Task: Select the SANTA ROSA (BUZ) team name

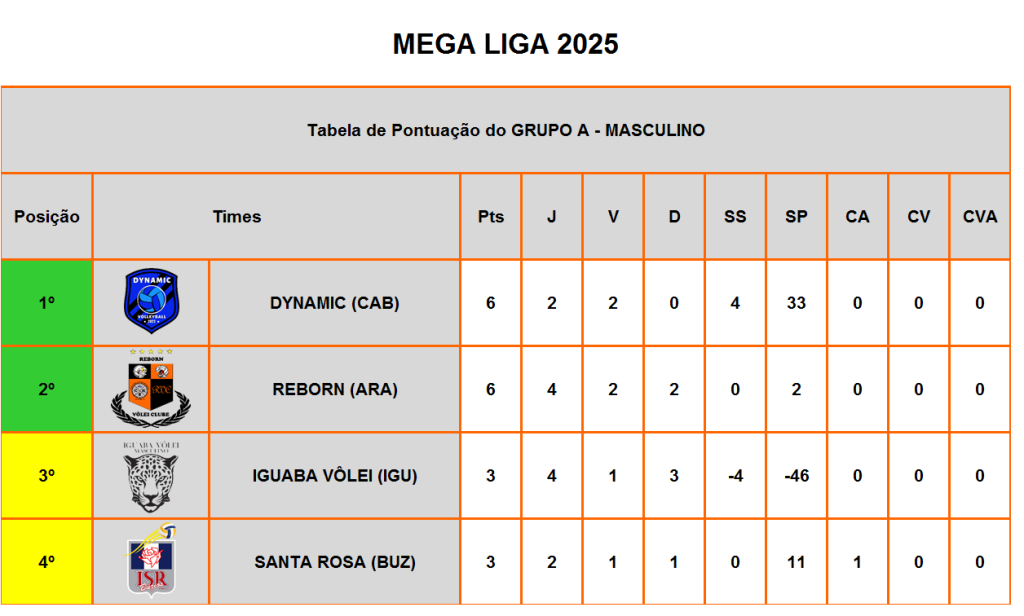Action: (x=335, y=562)
